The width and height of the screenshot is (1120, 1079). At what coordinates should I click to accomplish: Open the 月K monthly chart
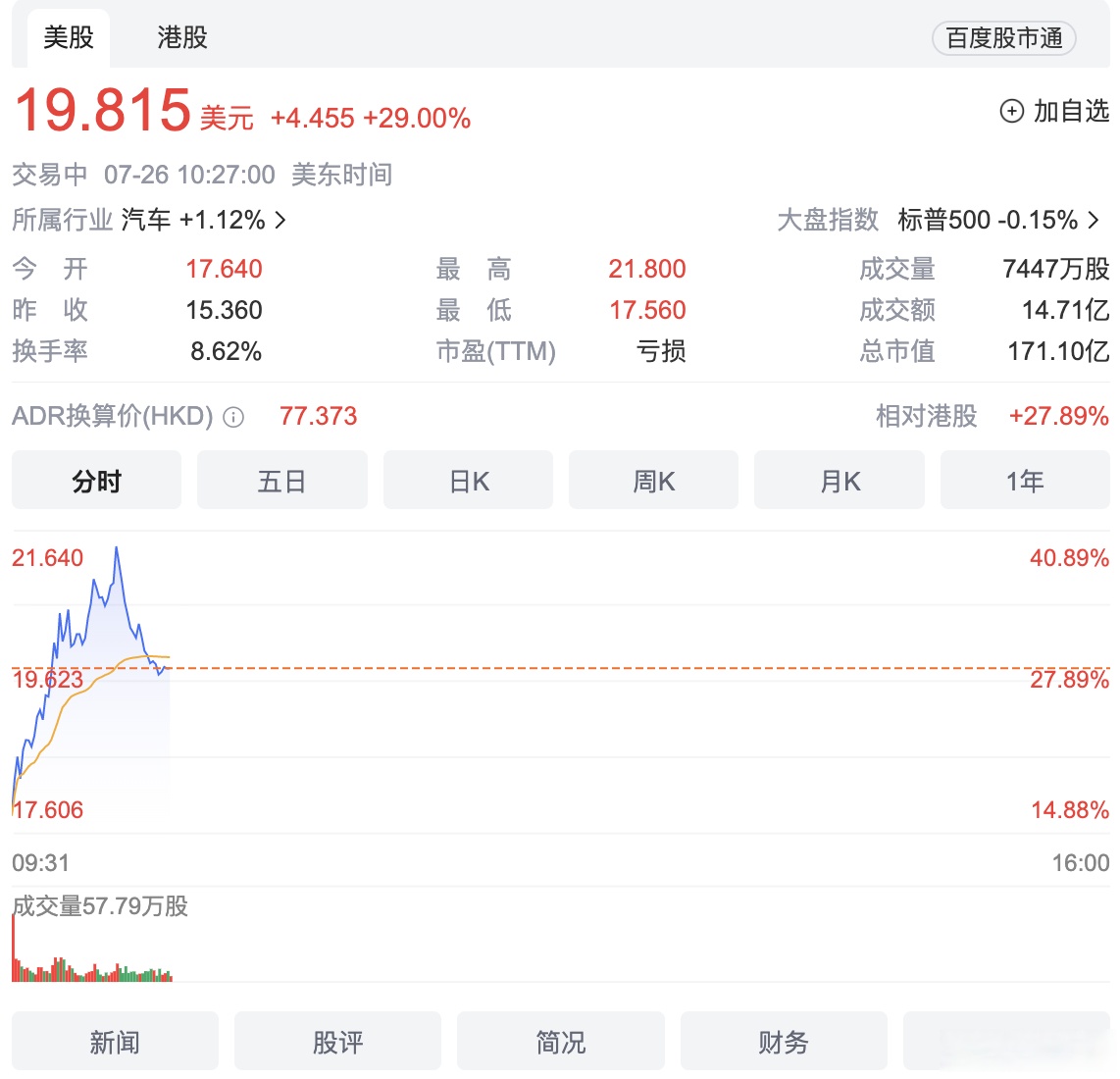pos(840,480)
